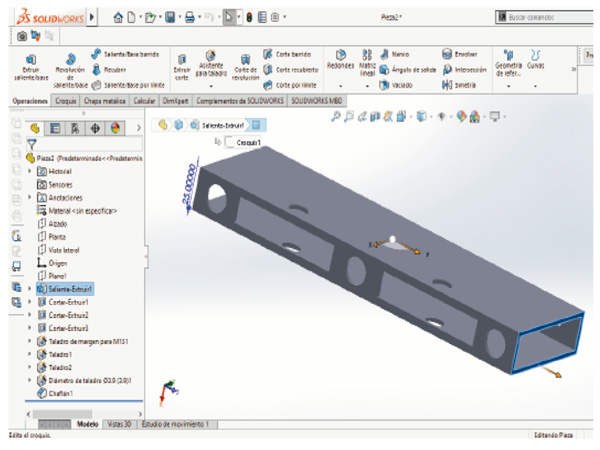
Task: Open the ConfigurationManager panel tab icon
Action: 75,128
